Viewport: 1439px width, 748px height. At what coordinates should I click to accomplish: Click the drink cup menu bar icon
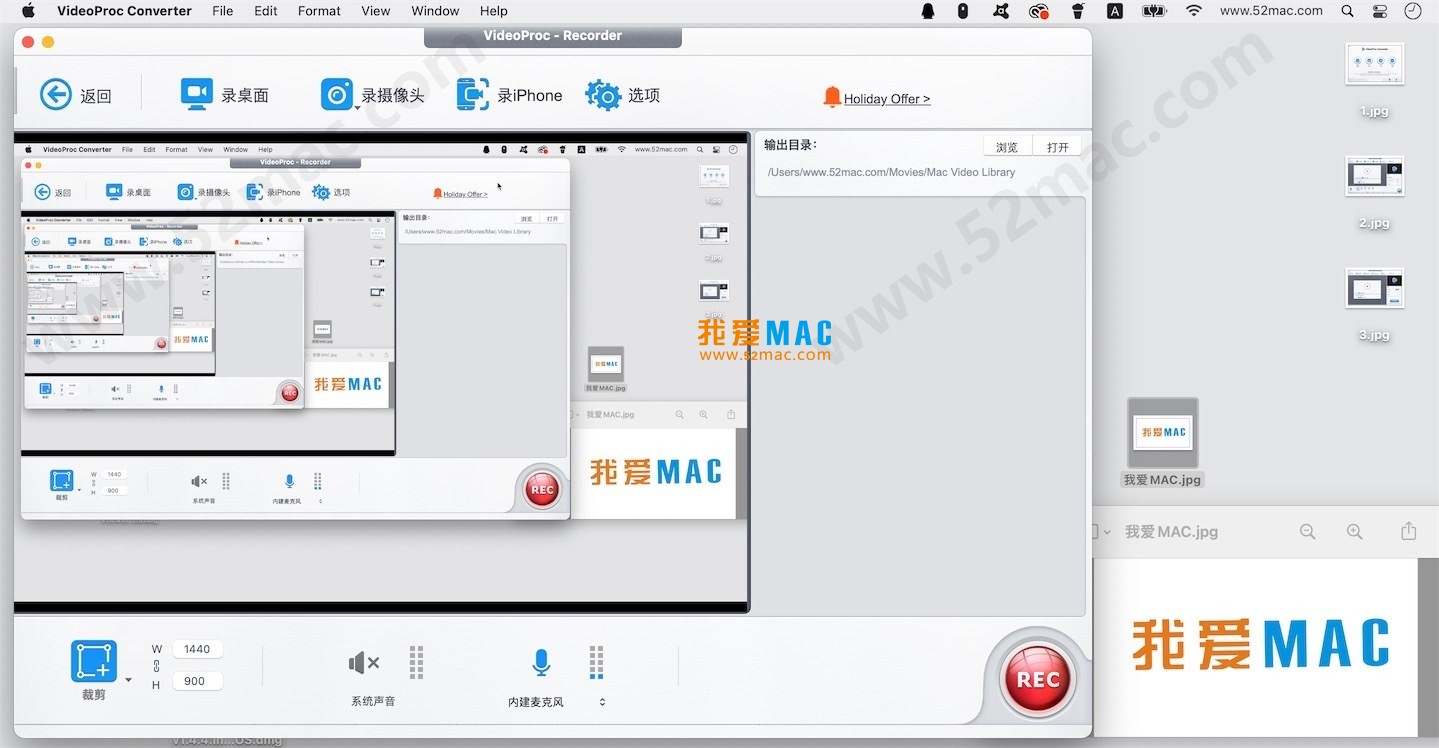pyautogui.click(x=1078, y=11)
